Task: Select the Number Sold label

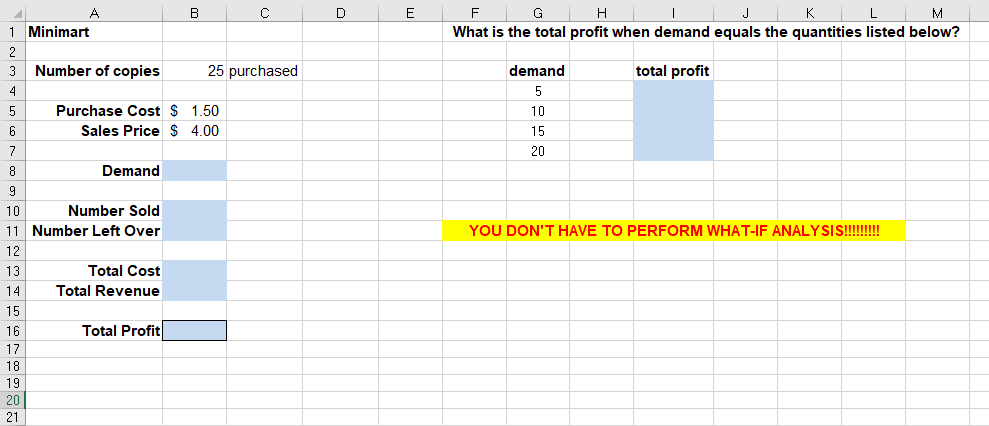Action: 114,211
